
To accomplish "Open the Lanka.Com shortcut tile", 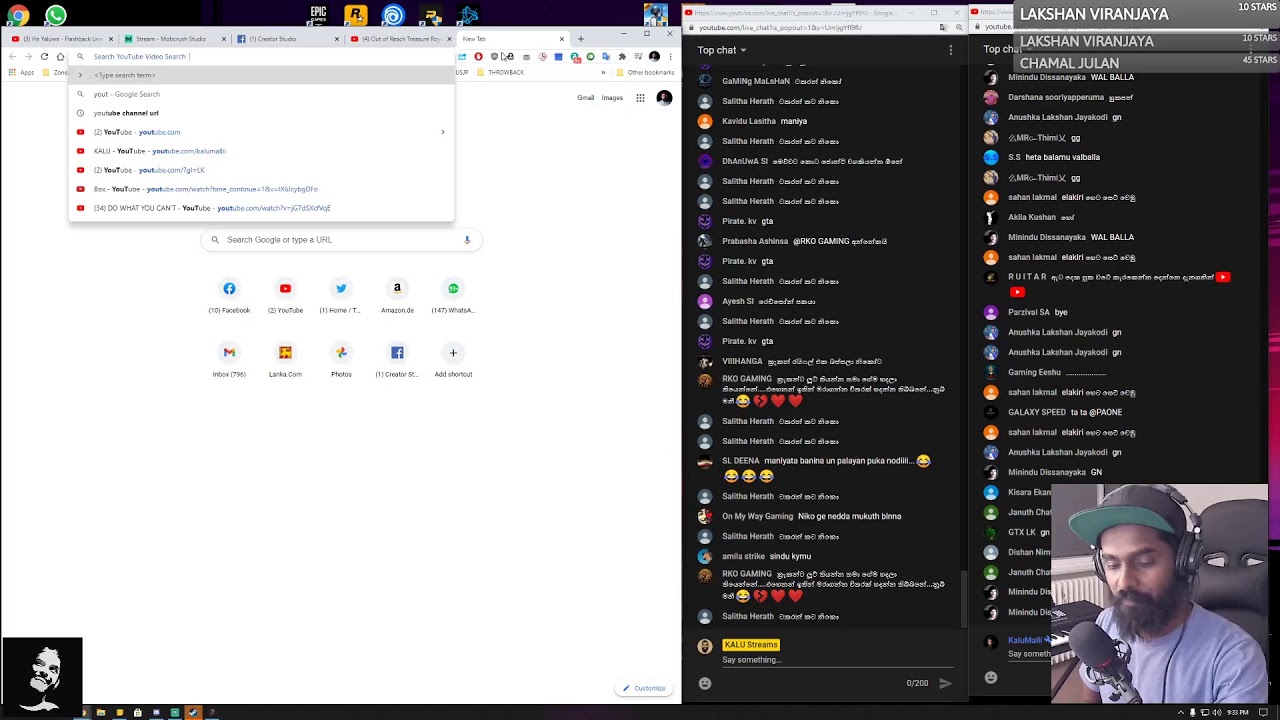I will coord(285,359).
